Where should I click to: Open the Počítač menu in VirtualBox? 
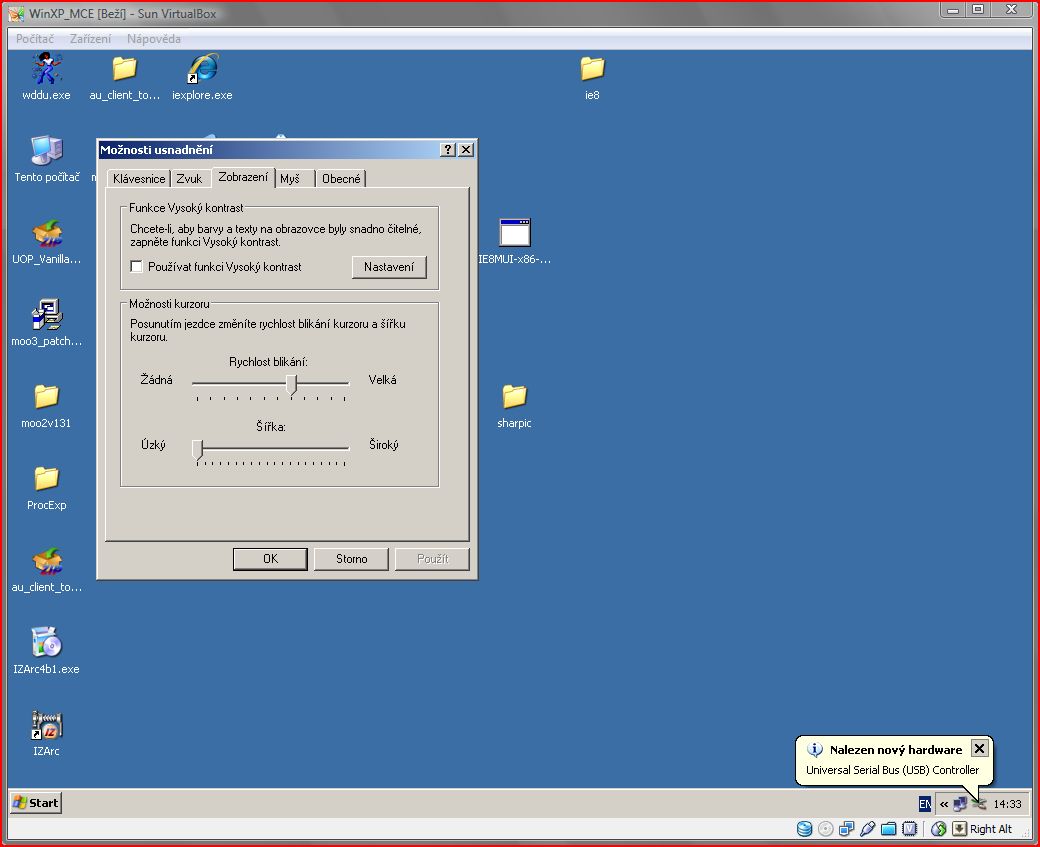pos(35,39)
